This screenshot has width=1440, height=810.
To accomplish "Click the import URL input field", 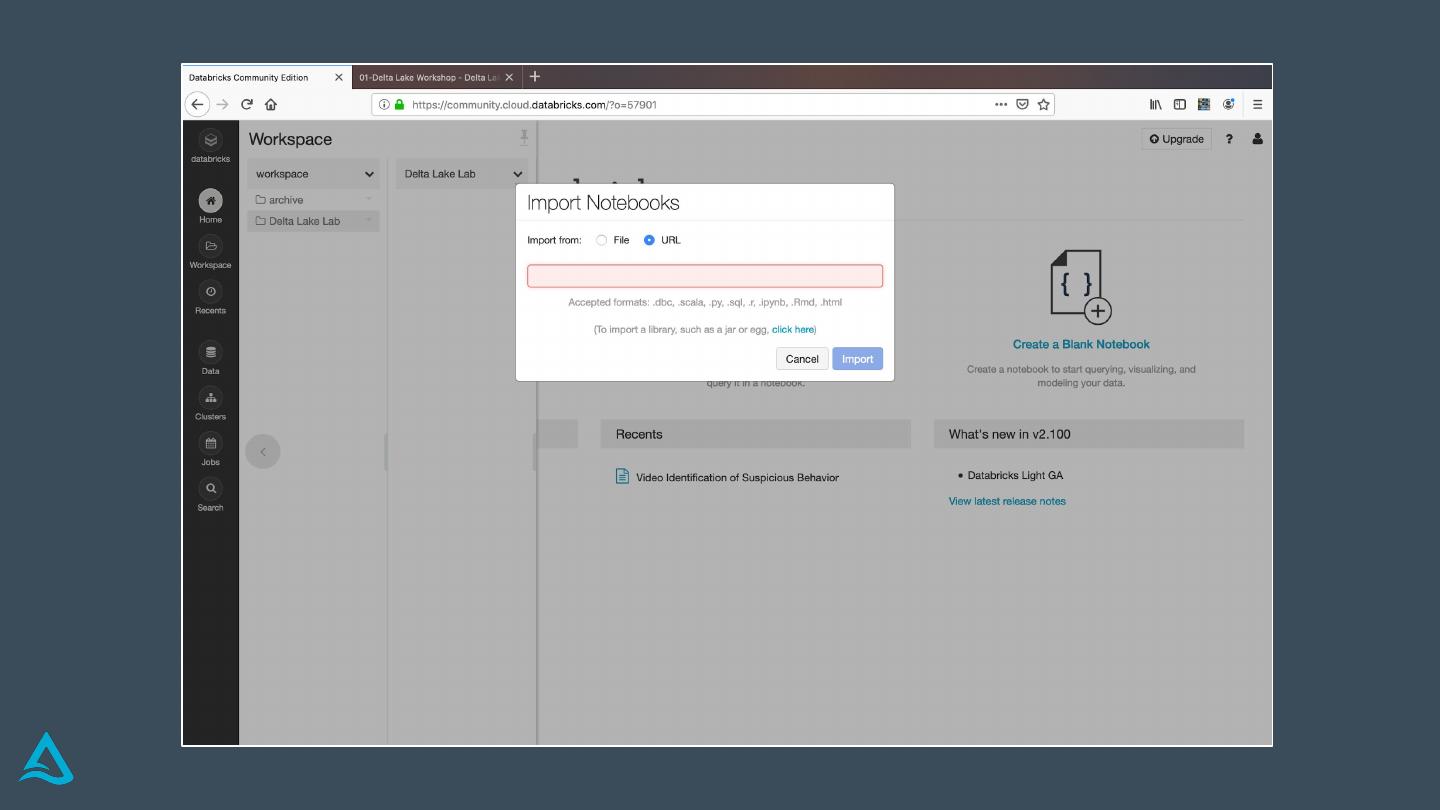I will [x=705, y=276].
